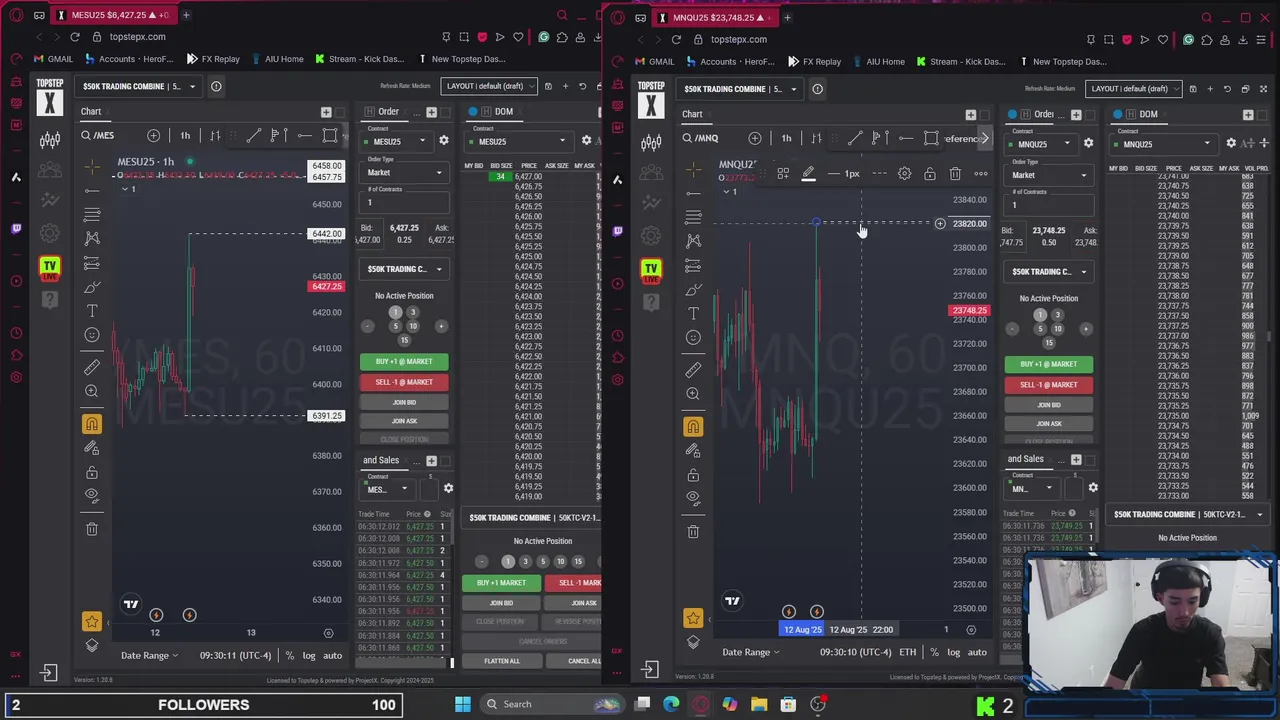This screenshot has height=720, width=1280.
Task: Click SELL -1 @ MARKET in MES order panel
Action: click(404, 382)
